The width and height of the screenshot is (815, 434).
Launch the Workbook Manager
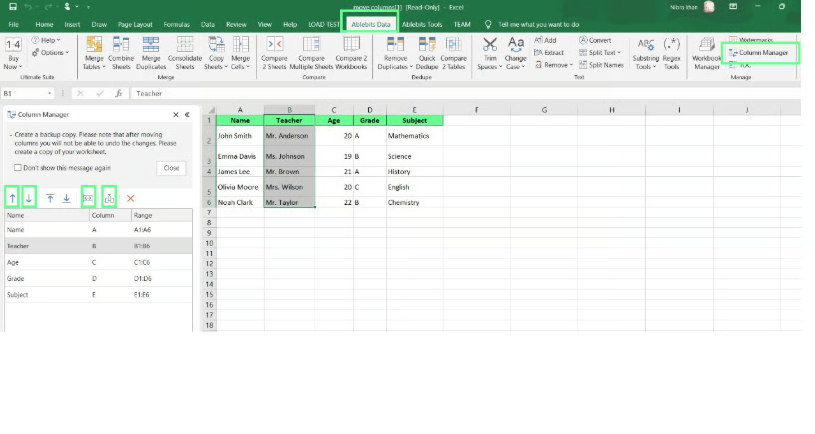[x=706, y=53]
